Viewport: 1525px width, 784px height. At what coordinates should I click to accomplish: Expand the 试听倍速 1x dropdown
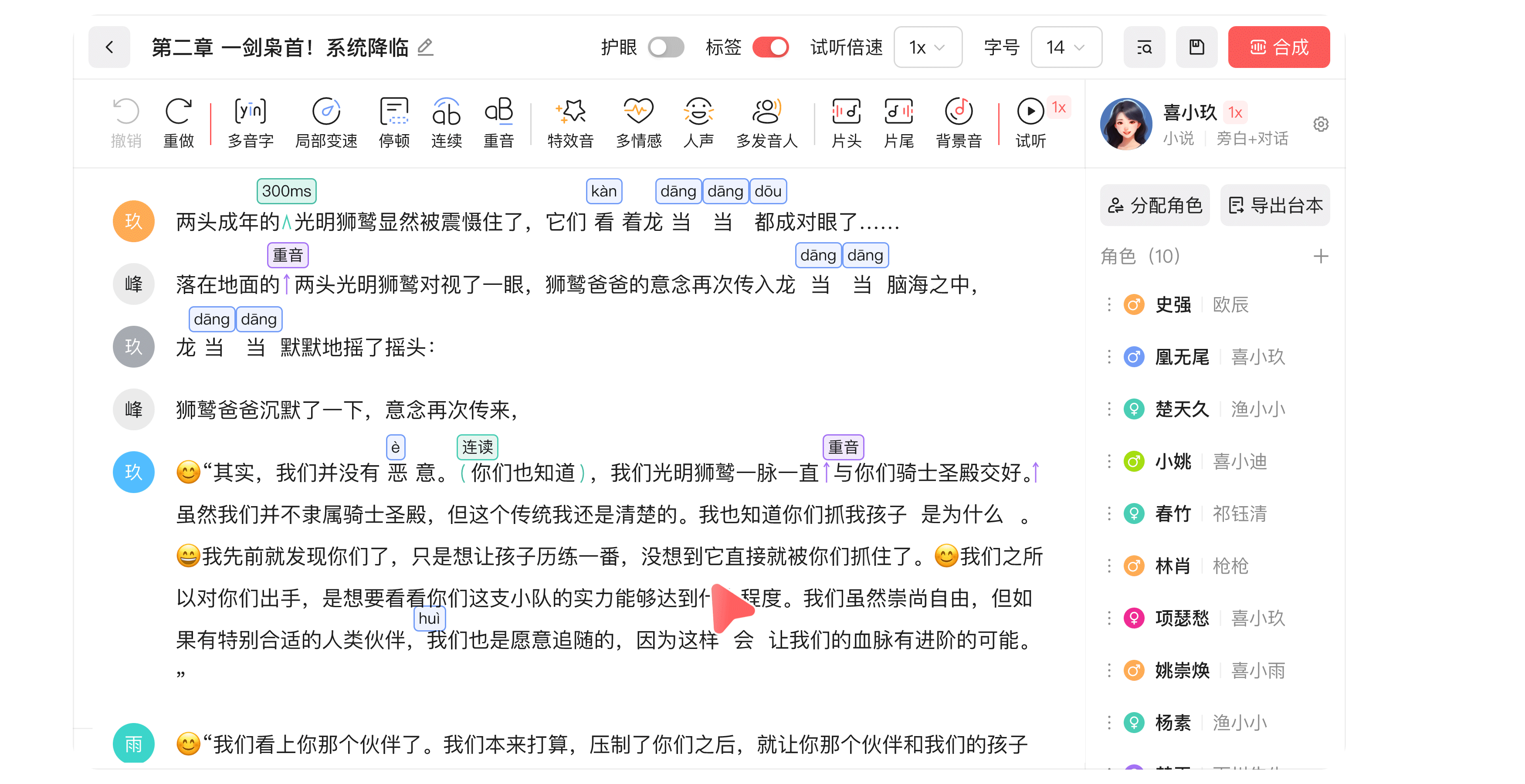(927, 47)
